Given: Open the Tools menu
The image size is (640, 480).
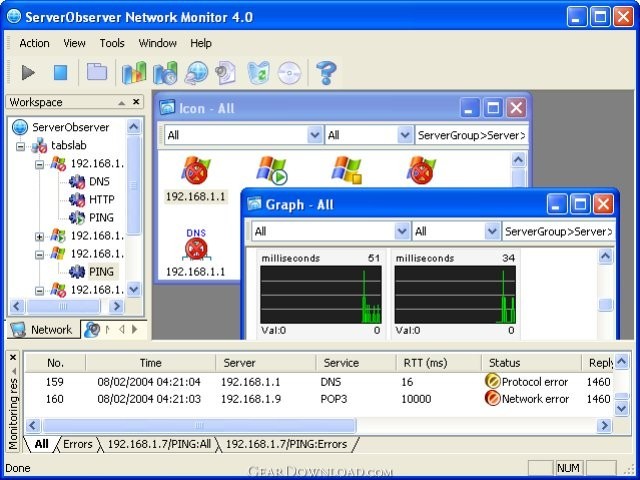Looking at the screenshot, I should 112,43.
